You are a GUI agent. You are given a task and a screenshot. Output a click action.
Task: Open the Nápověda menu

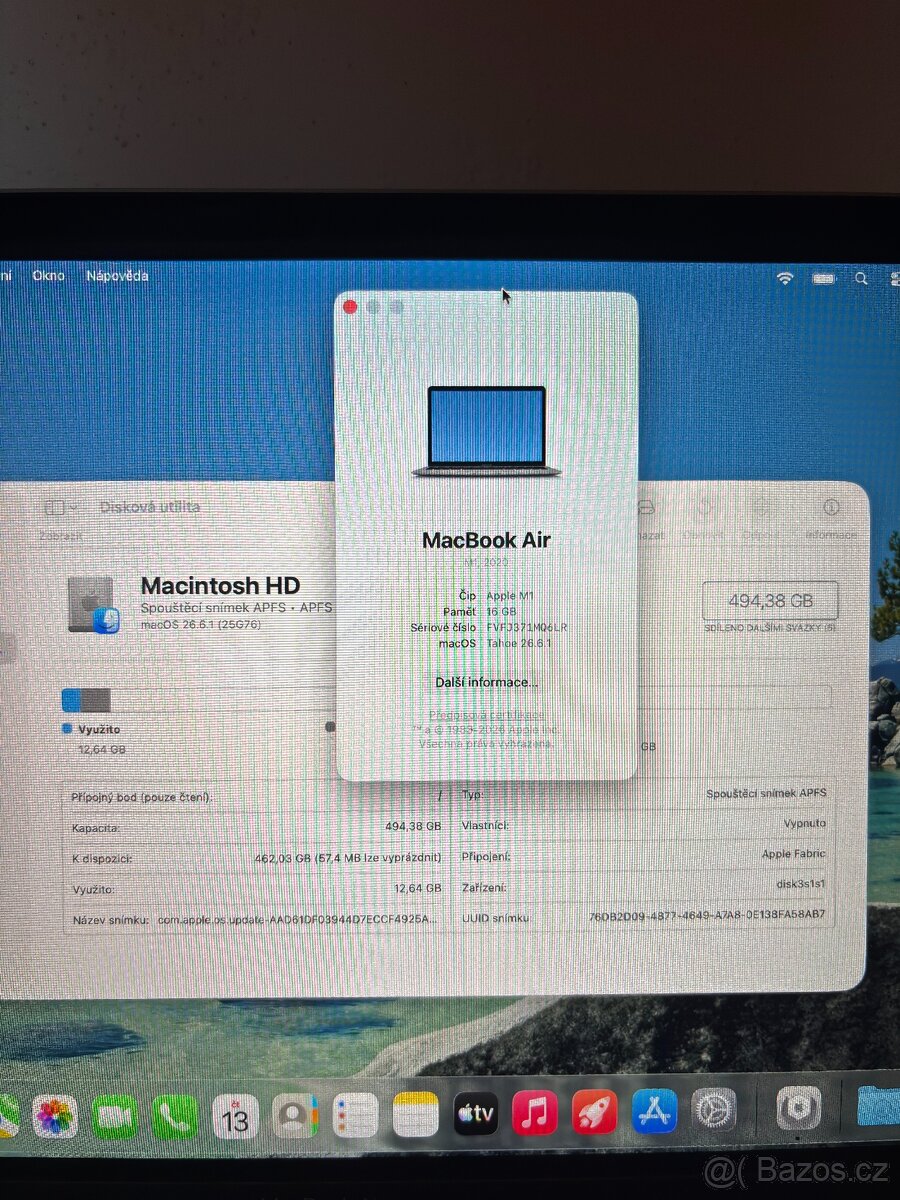(117, 276)
